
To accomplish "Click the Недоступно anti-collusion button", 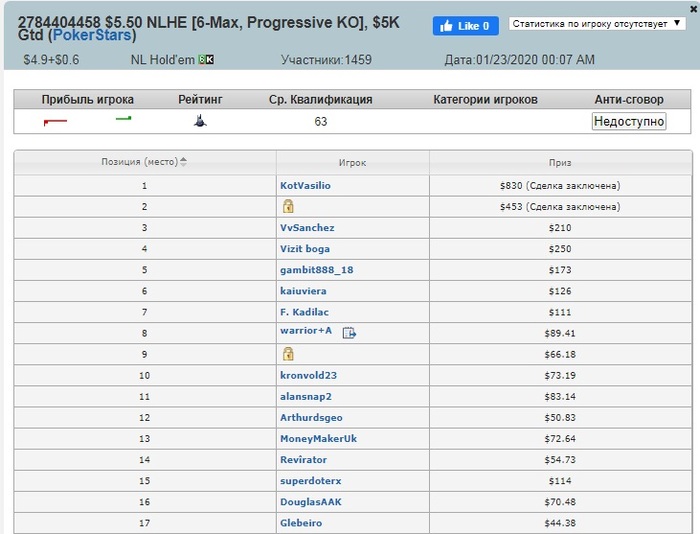I will 629,121.
